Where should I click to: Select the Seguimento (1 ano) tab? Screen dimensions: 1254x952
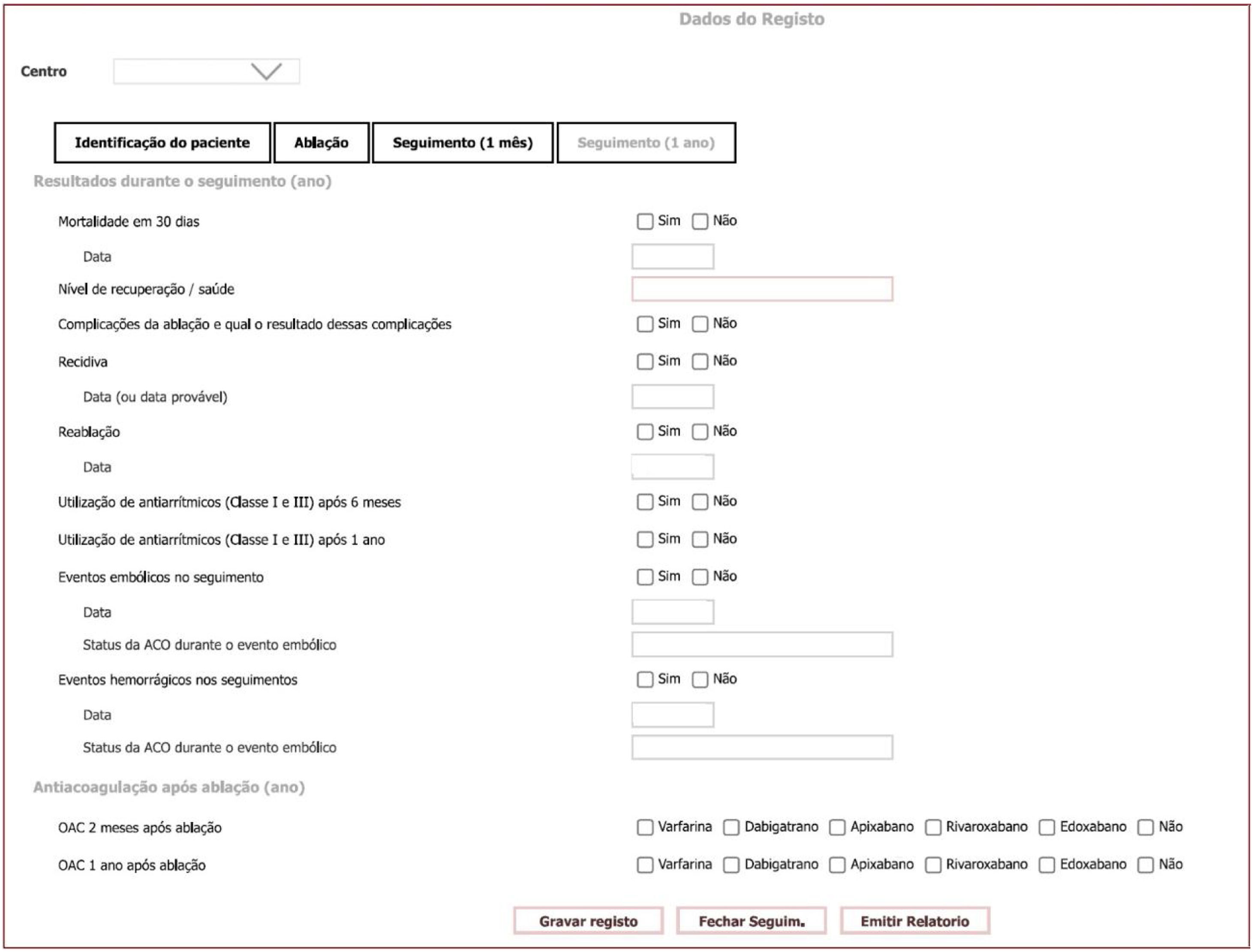646,143
